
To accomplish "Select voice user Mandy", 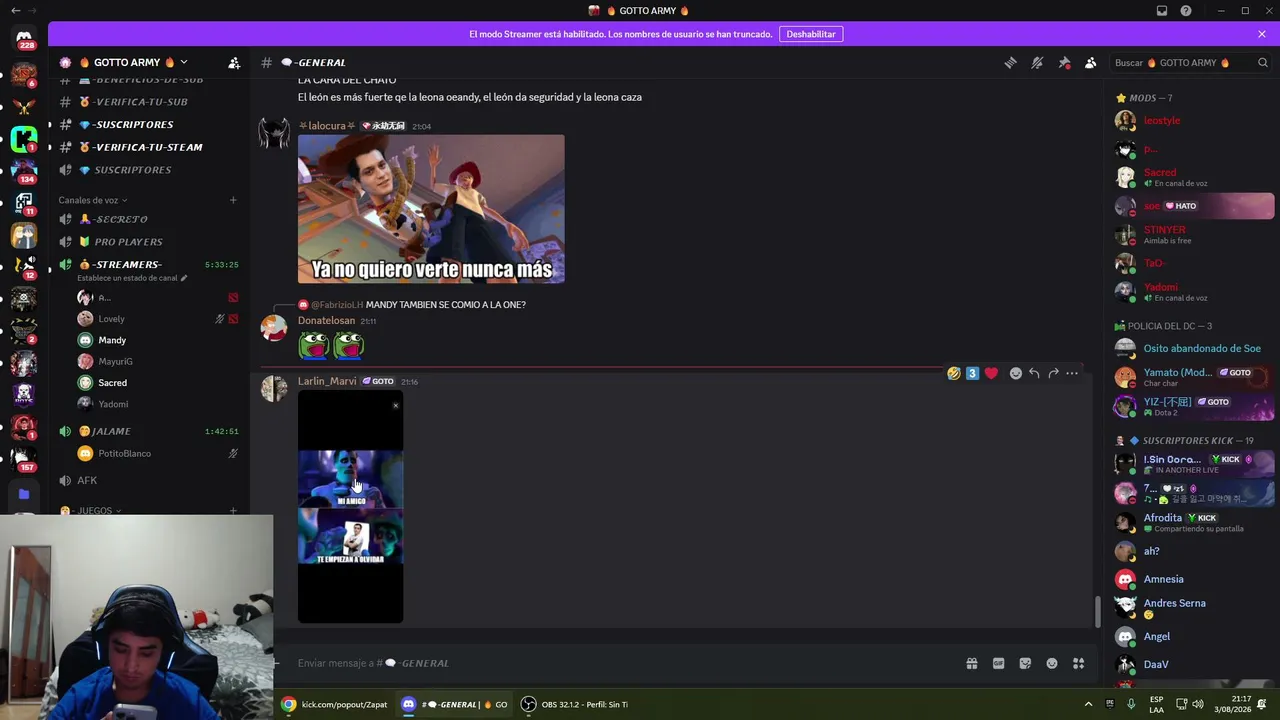I will tap(112, 340).
